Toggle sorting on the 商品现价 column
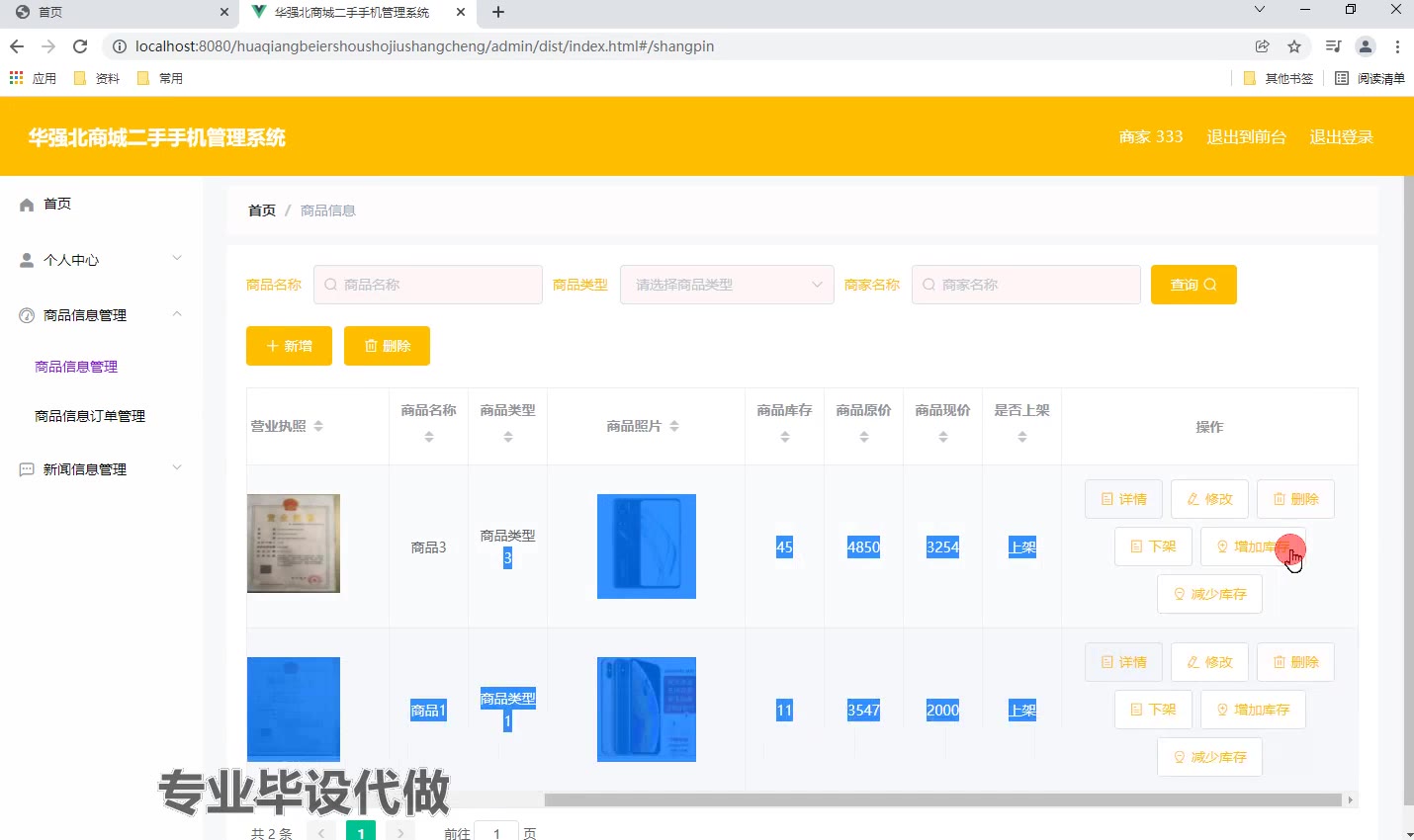This screenshot has height=840, width=1414. point(943,436)
